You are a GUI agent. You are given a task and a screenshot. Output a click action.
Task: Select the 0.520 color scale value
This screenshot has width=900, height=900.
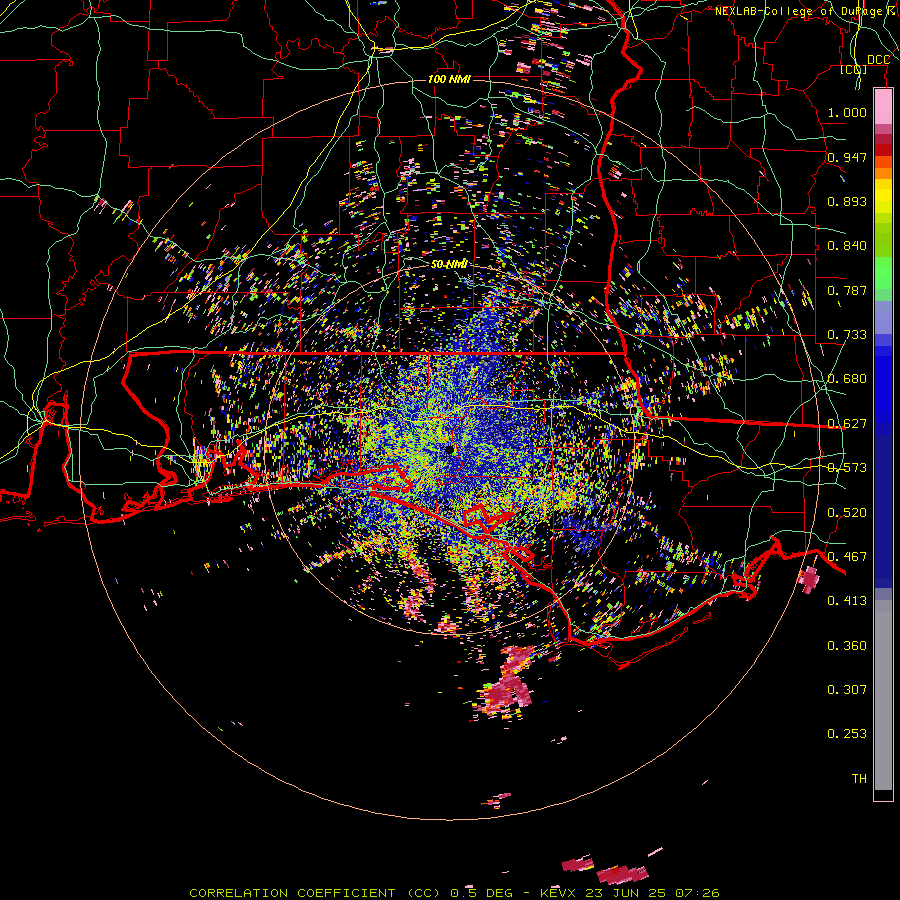pyautogui.click(x=847, y=512)
